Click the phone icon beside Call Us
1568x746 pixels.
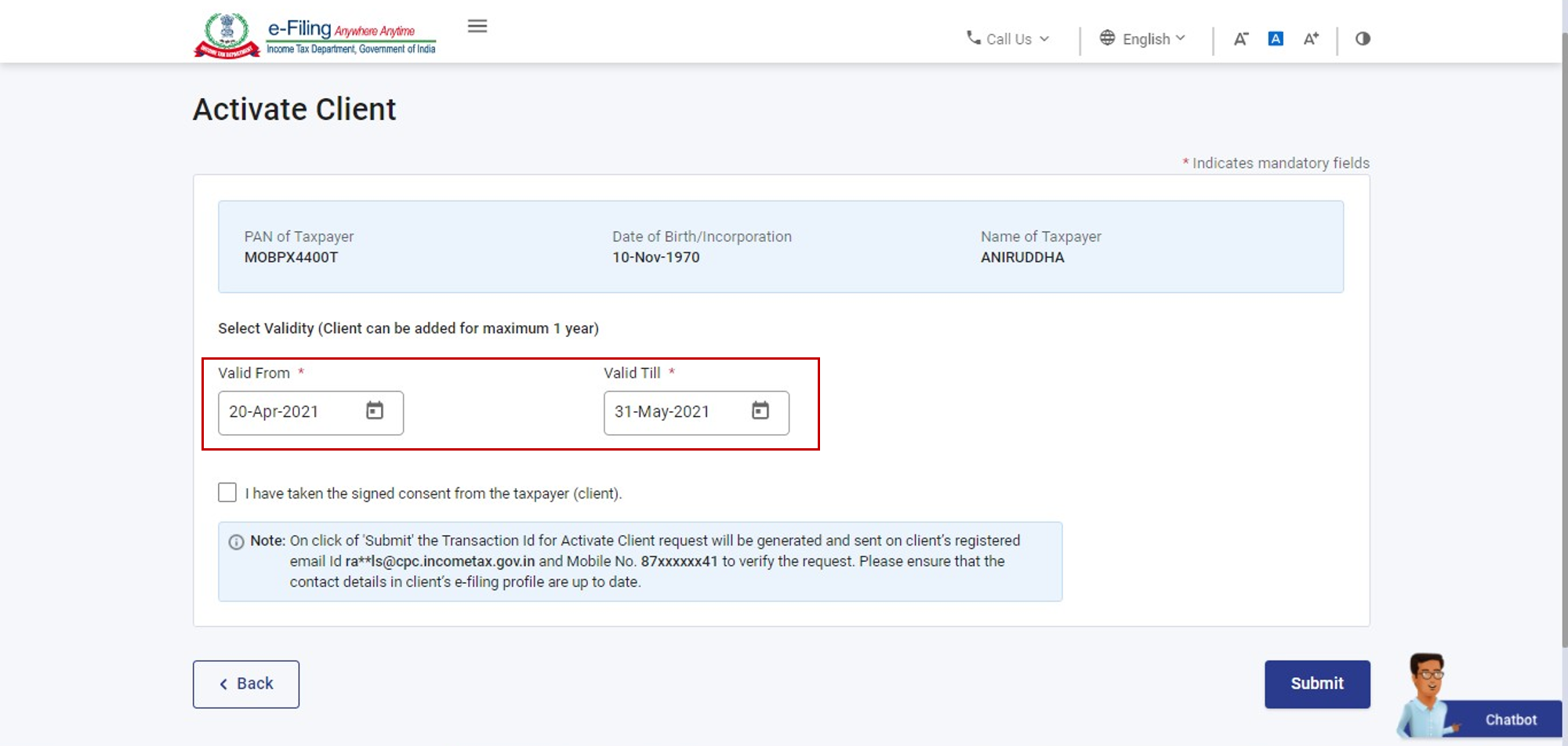click(x=973, y=38)
